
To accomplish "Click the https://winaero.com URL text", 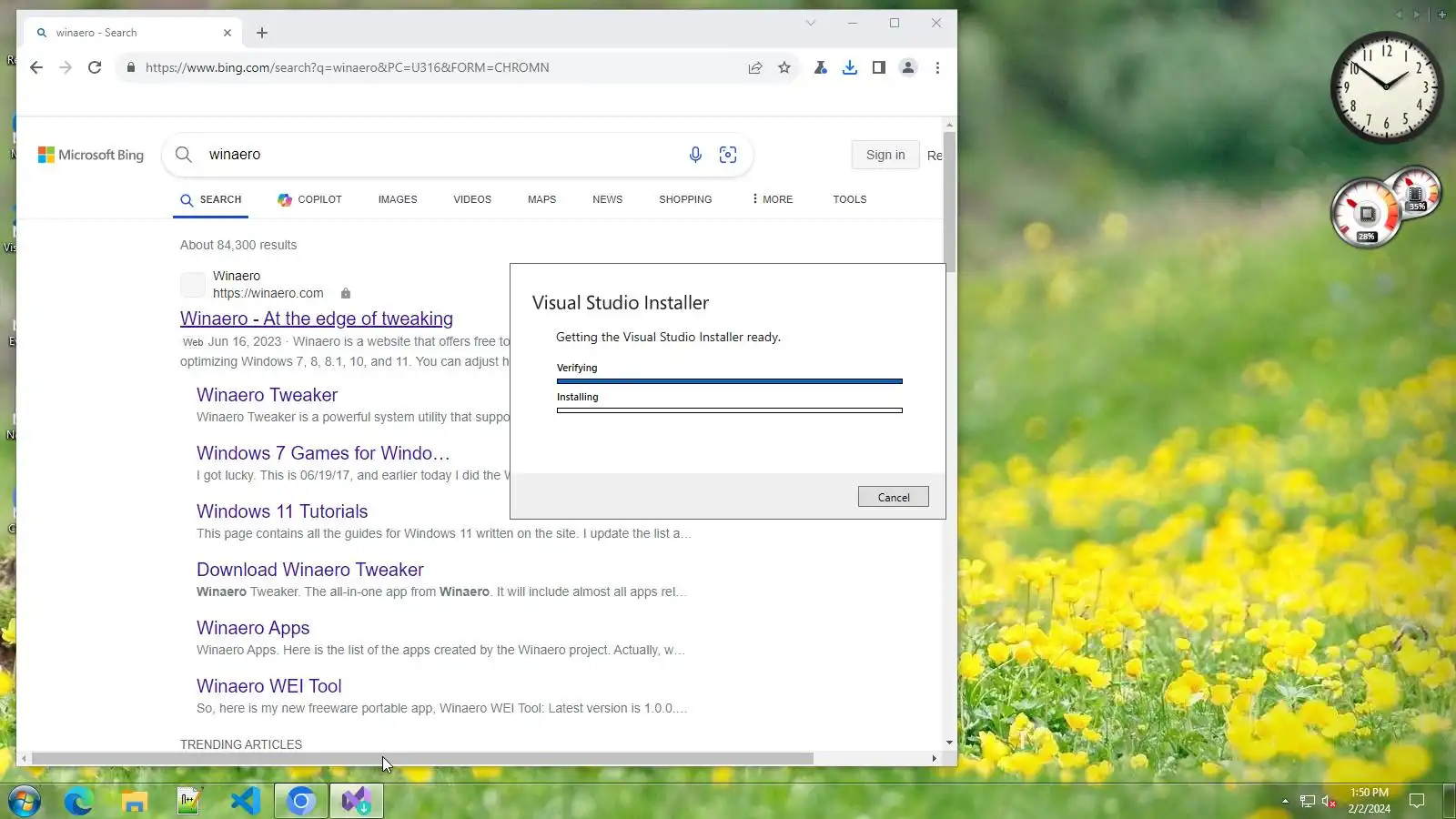I will tap(268, 293).
